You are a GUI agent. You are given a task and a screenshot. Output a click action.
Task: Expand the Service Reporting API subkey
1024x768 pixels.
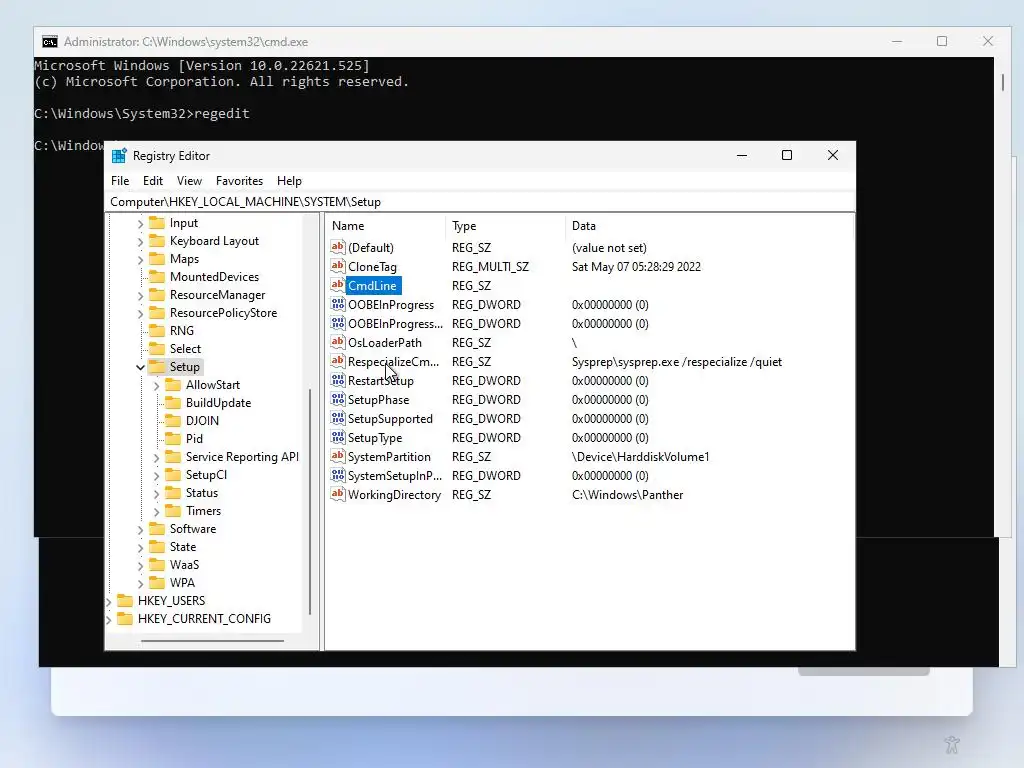coord(157,457)
